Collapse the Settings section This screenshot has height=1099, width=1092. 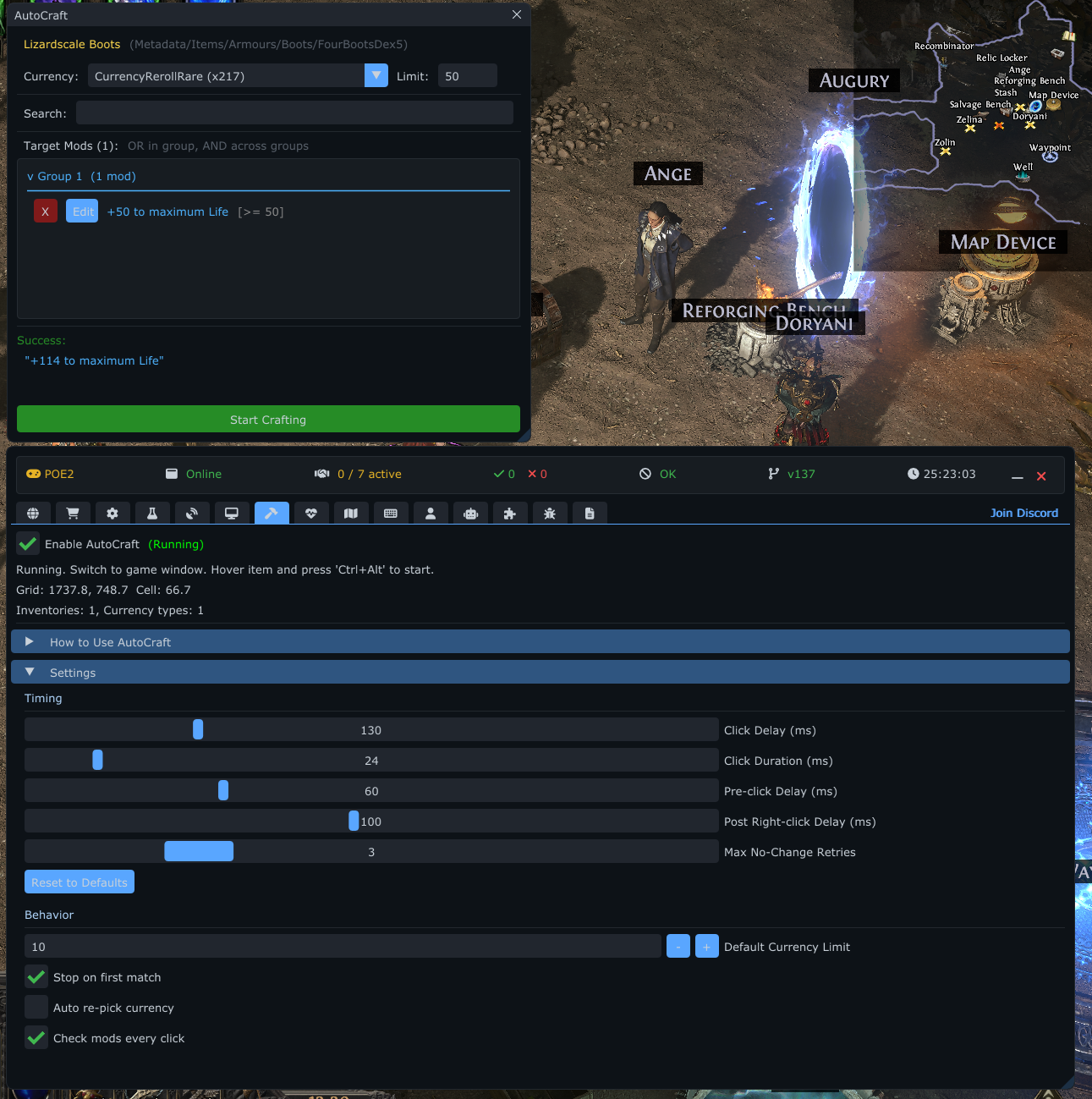click(x=541, y=673)
